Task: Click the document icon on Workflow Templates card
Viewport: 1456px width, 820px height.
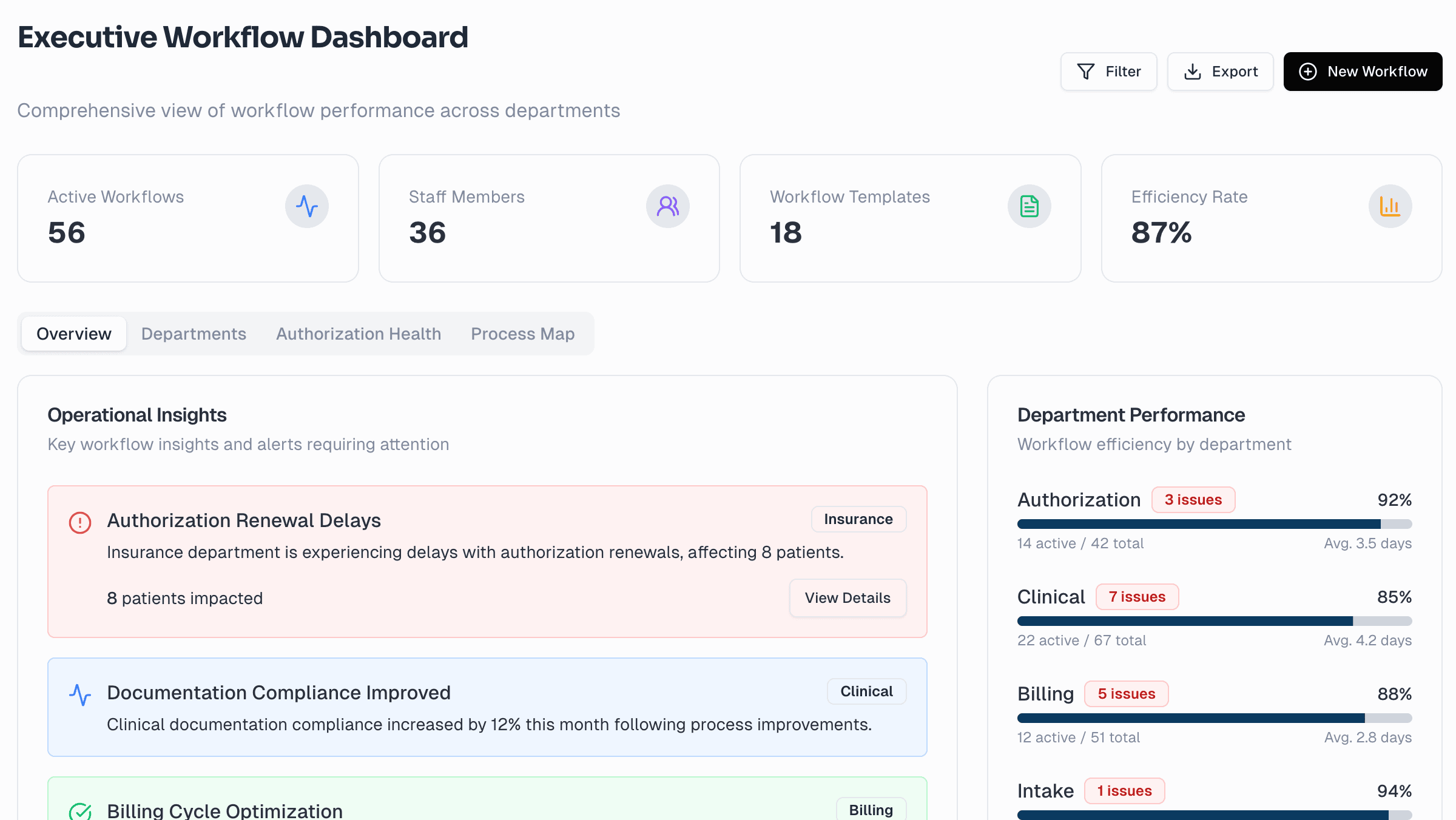Action: point(1029,206)
